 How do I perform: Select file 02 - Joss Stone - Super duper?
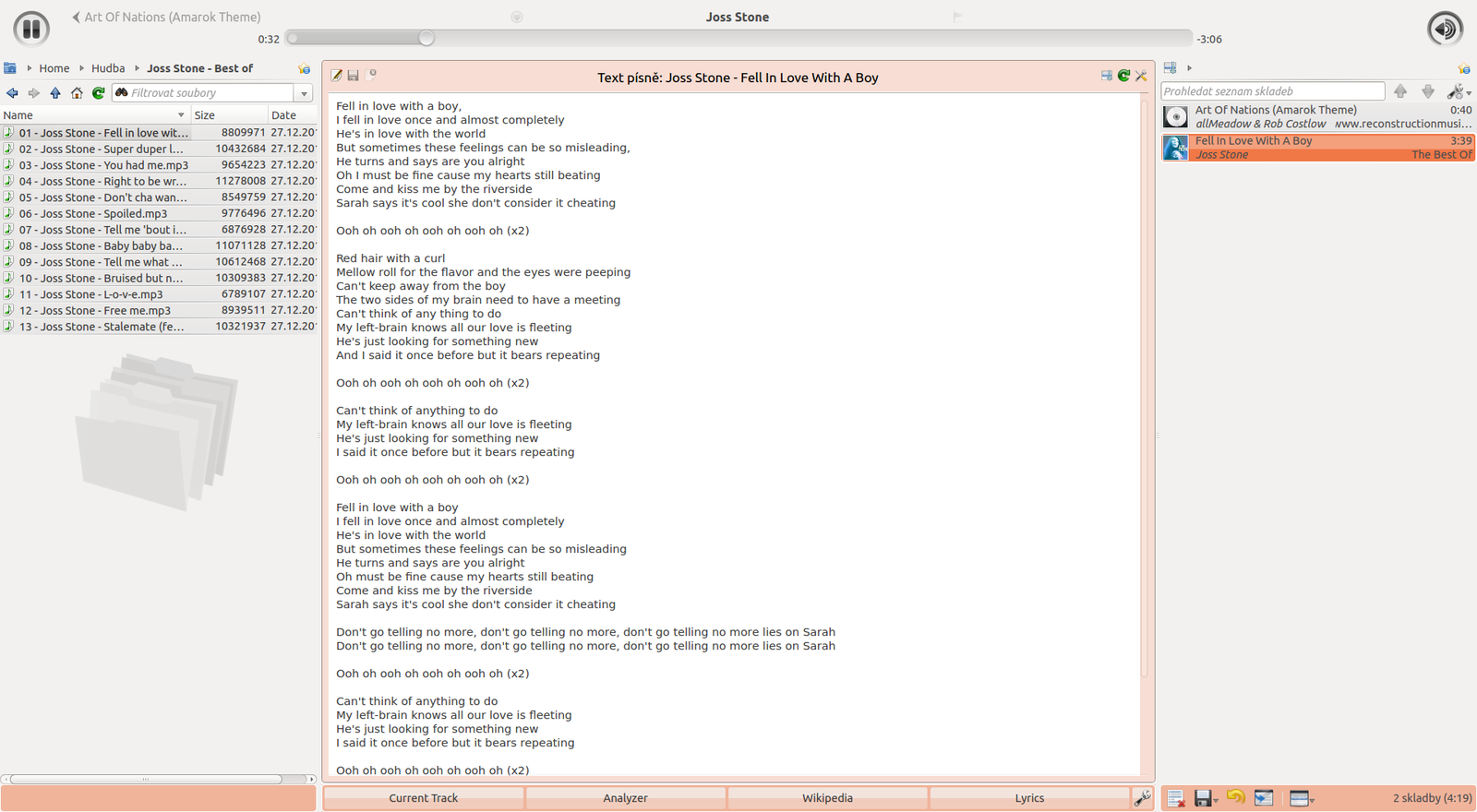click(x=159, y=149)
